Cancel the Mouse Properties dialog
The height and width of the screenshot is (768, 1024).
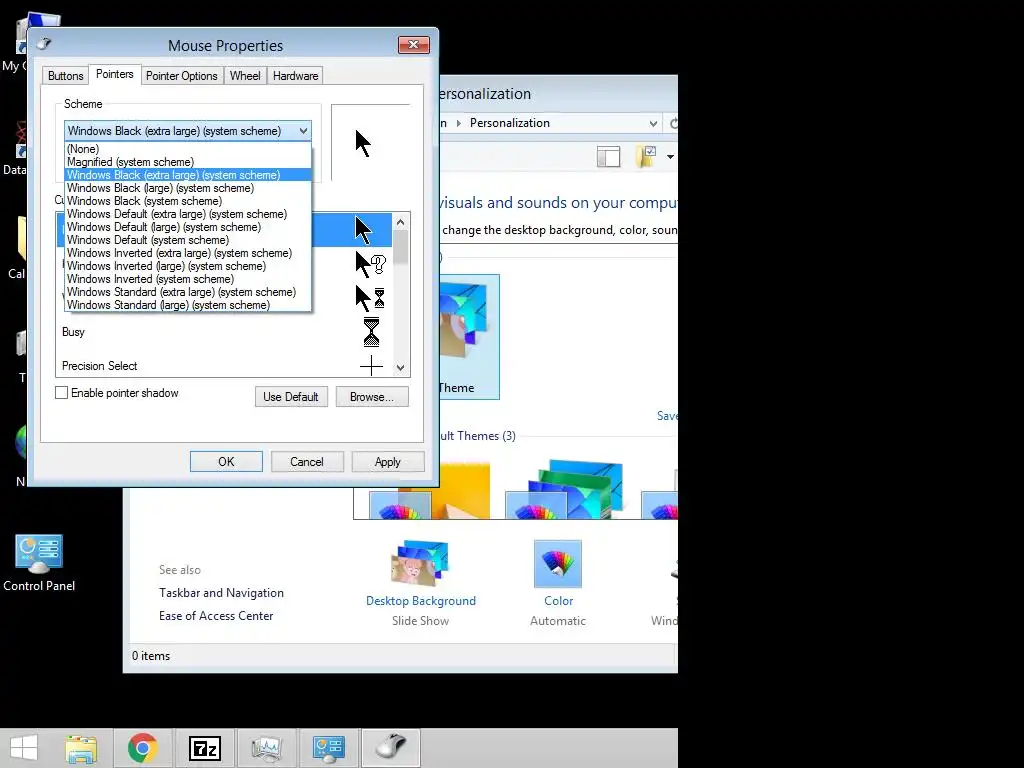click(x=307, y=462)
